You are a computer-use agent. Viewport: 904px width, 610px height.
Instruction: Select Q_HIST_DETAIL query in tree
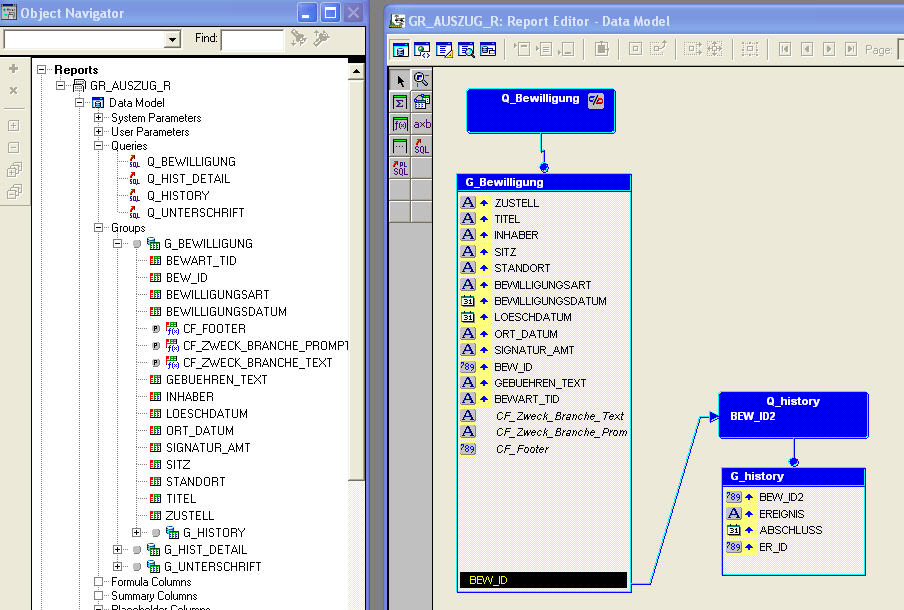tap(189, 179)
